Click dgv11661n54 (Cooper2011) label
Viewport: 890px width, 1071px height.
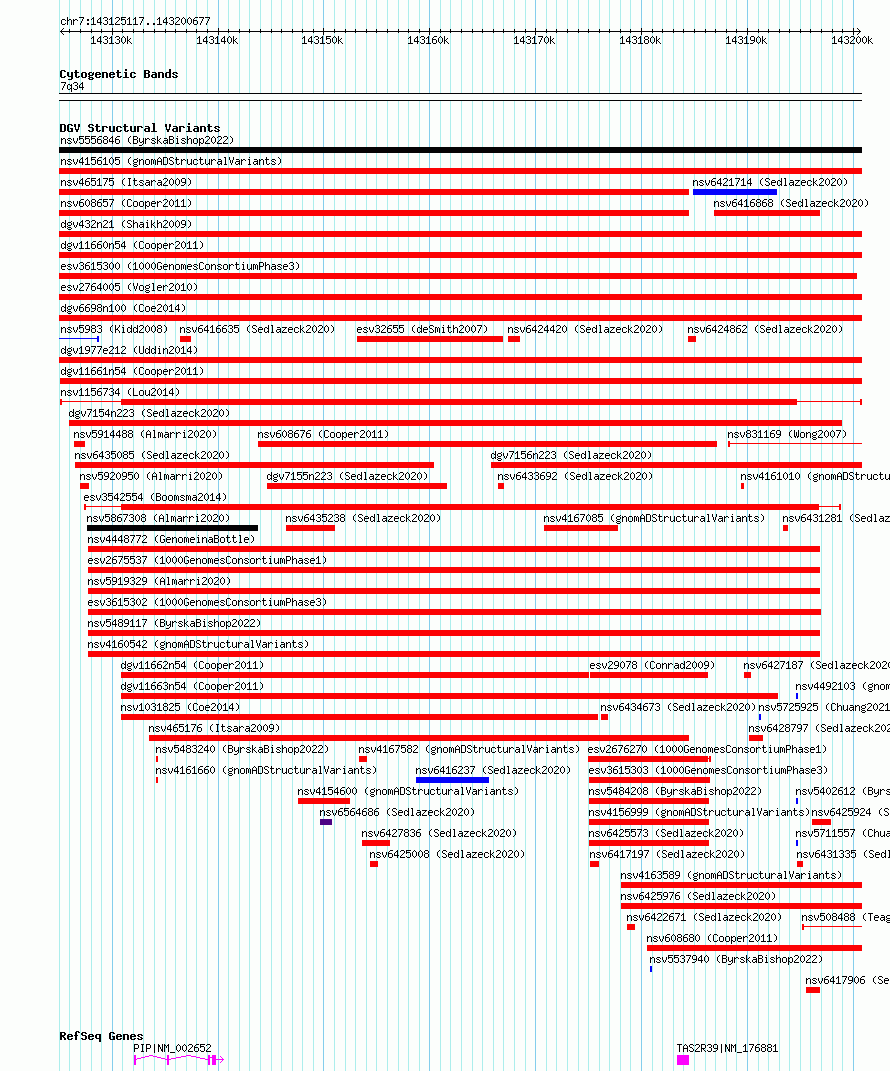click(x=132, y=372)
